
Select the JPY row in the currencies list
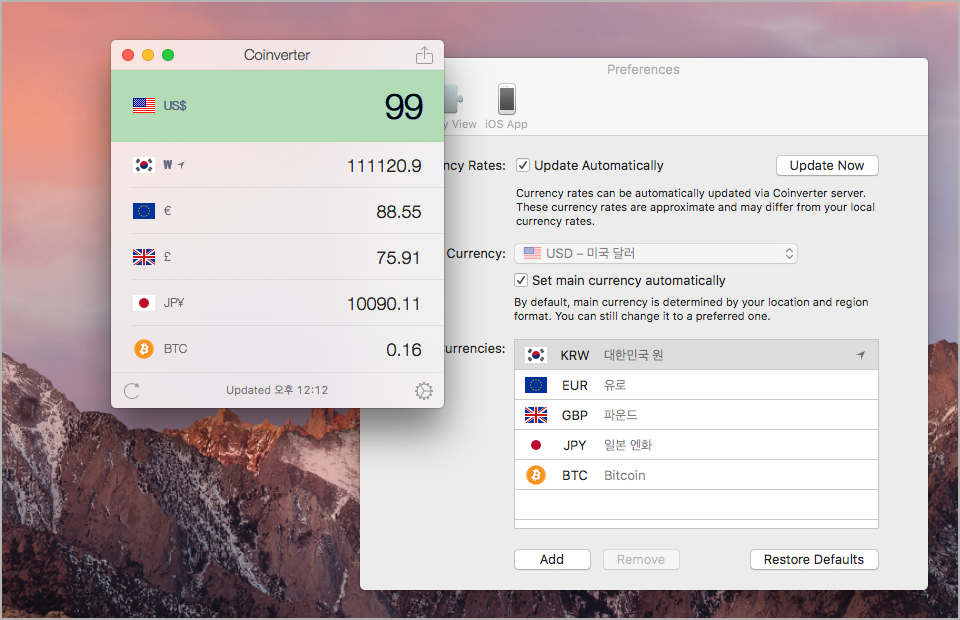tap(696, 445)
